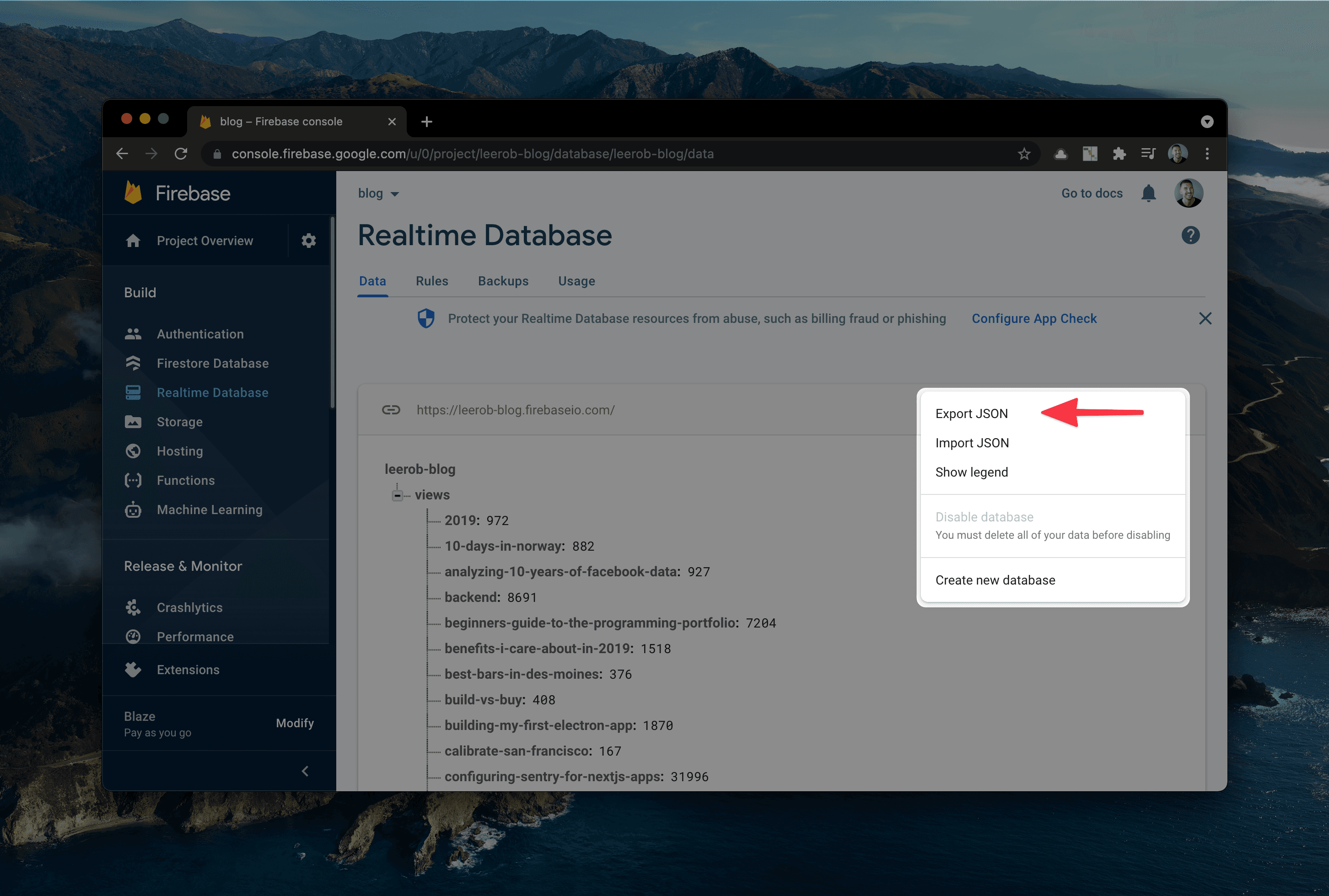Click the help question mark icon

click(1191, 235)
